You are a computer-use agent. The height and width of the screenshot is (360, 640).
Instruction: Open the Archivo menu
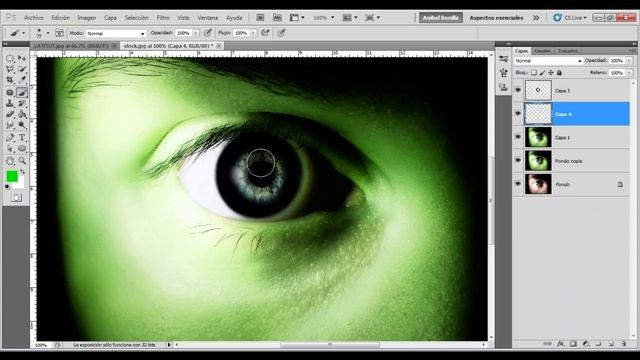[x=34, y=18]
